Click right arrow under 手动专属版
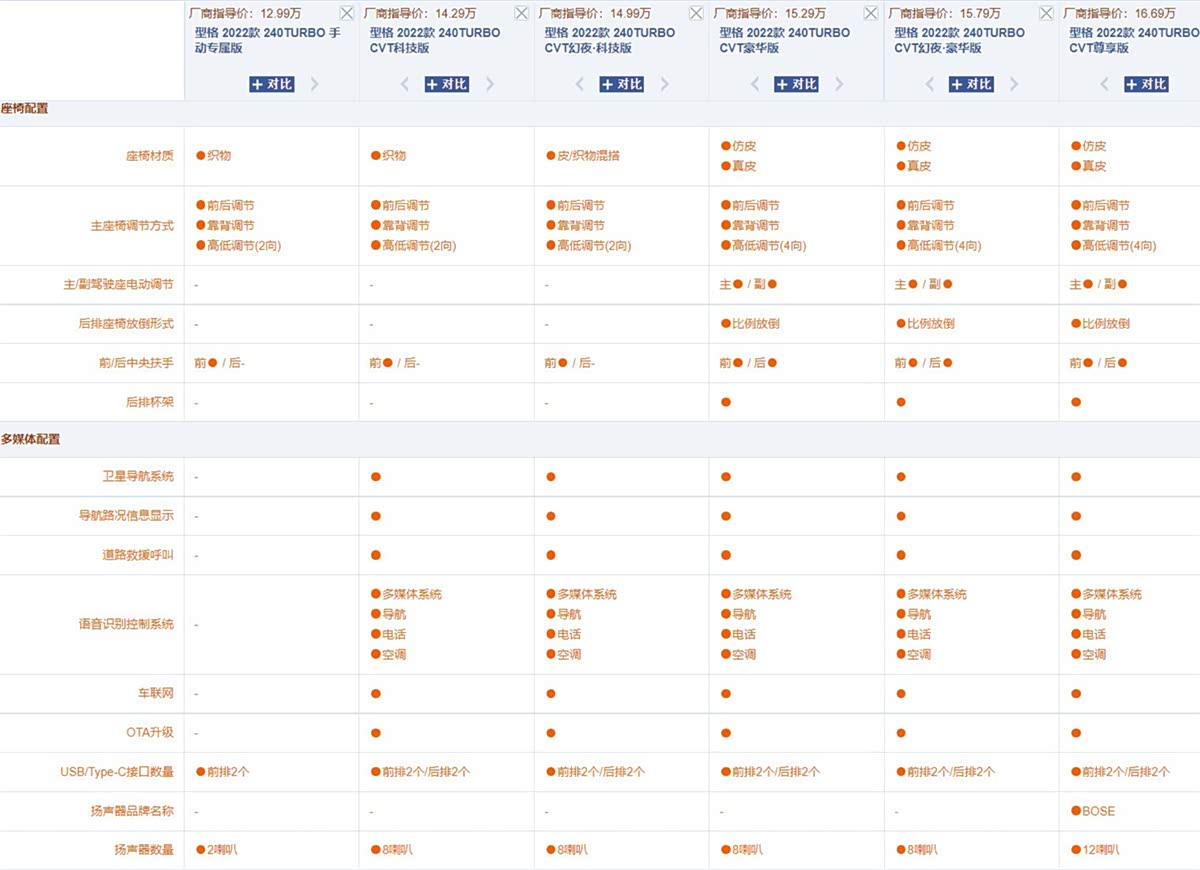1200x870 pixels. (315, 84)
